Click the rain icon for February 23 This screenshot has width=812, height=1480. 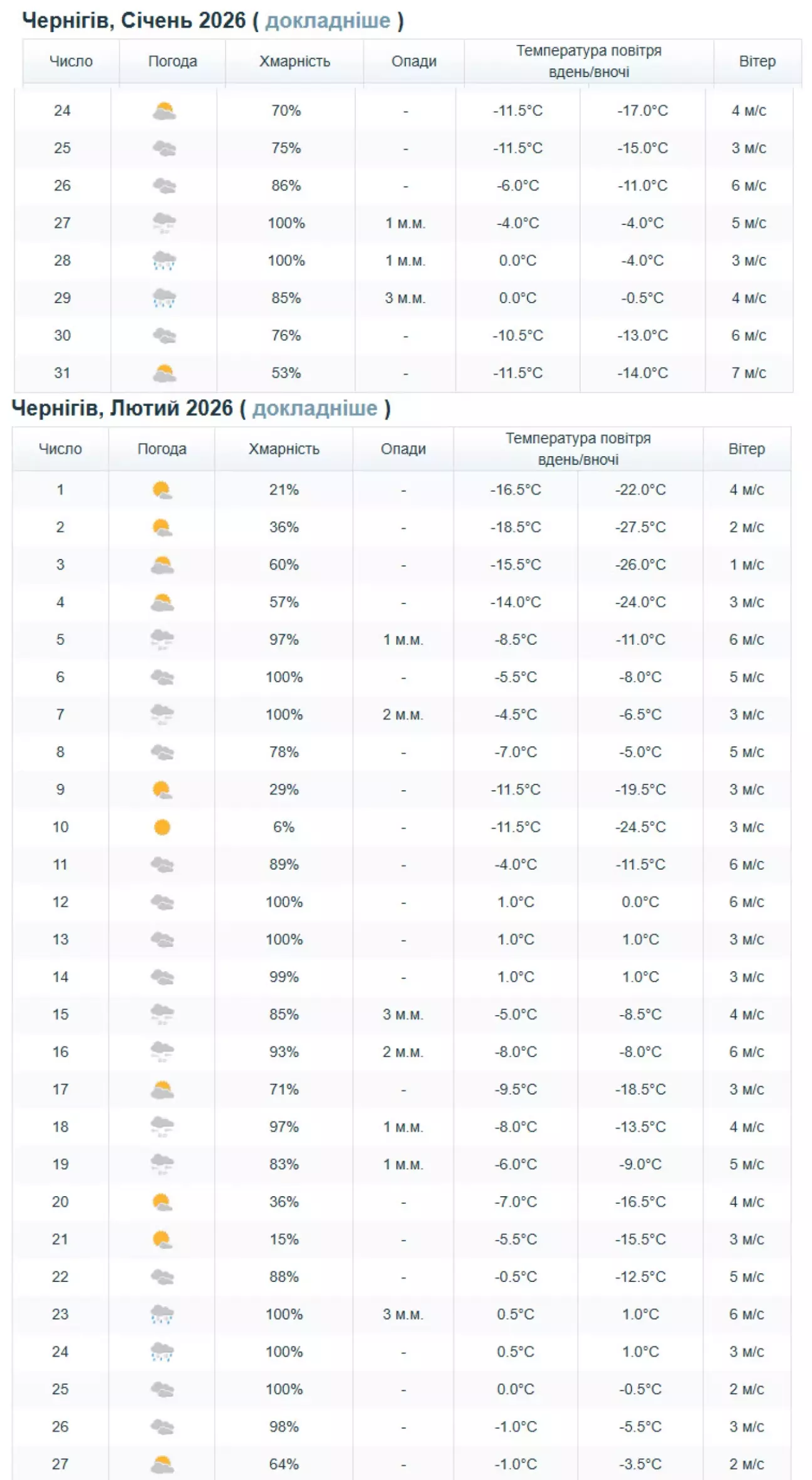[x=162, y=1314]
